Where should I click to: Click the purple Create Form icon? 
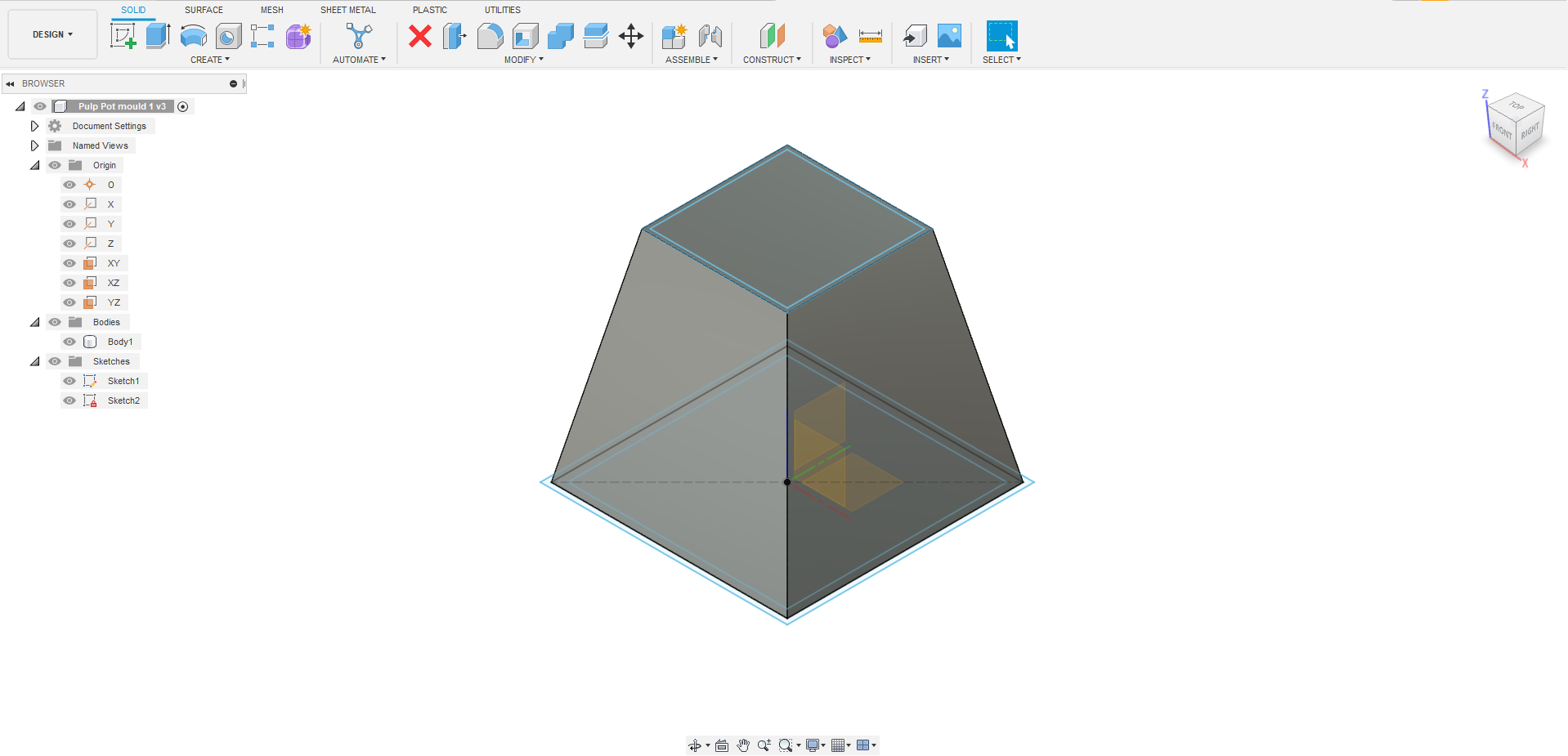pos(298,36)
